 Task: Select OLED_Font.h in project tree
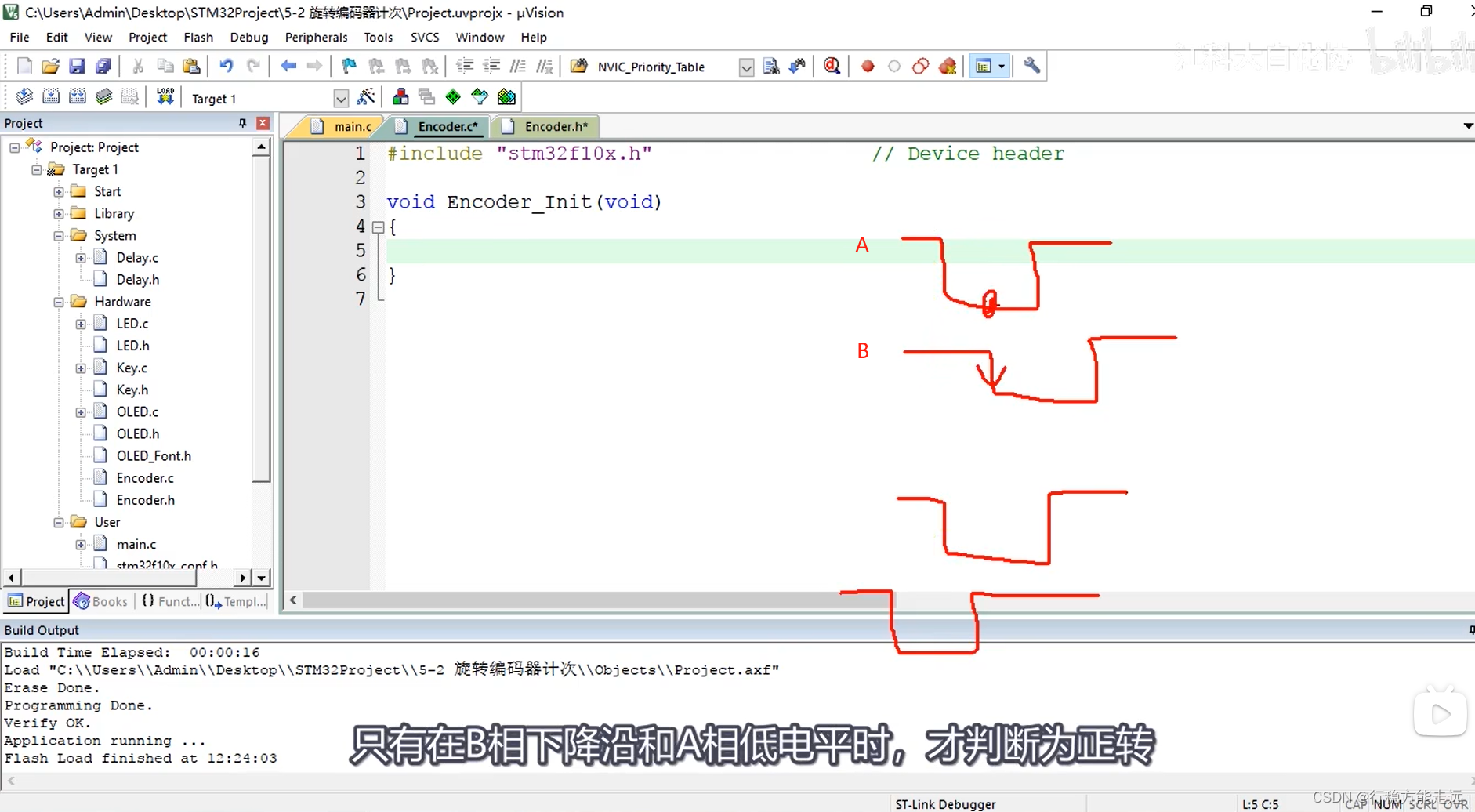pyautogui.click(x=154, y=455)
